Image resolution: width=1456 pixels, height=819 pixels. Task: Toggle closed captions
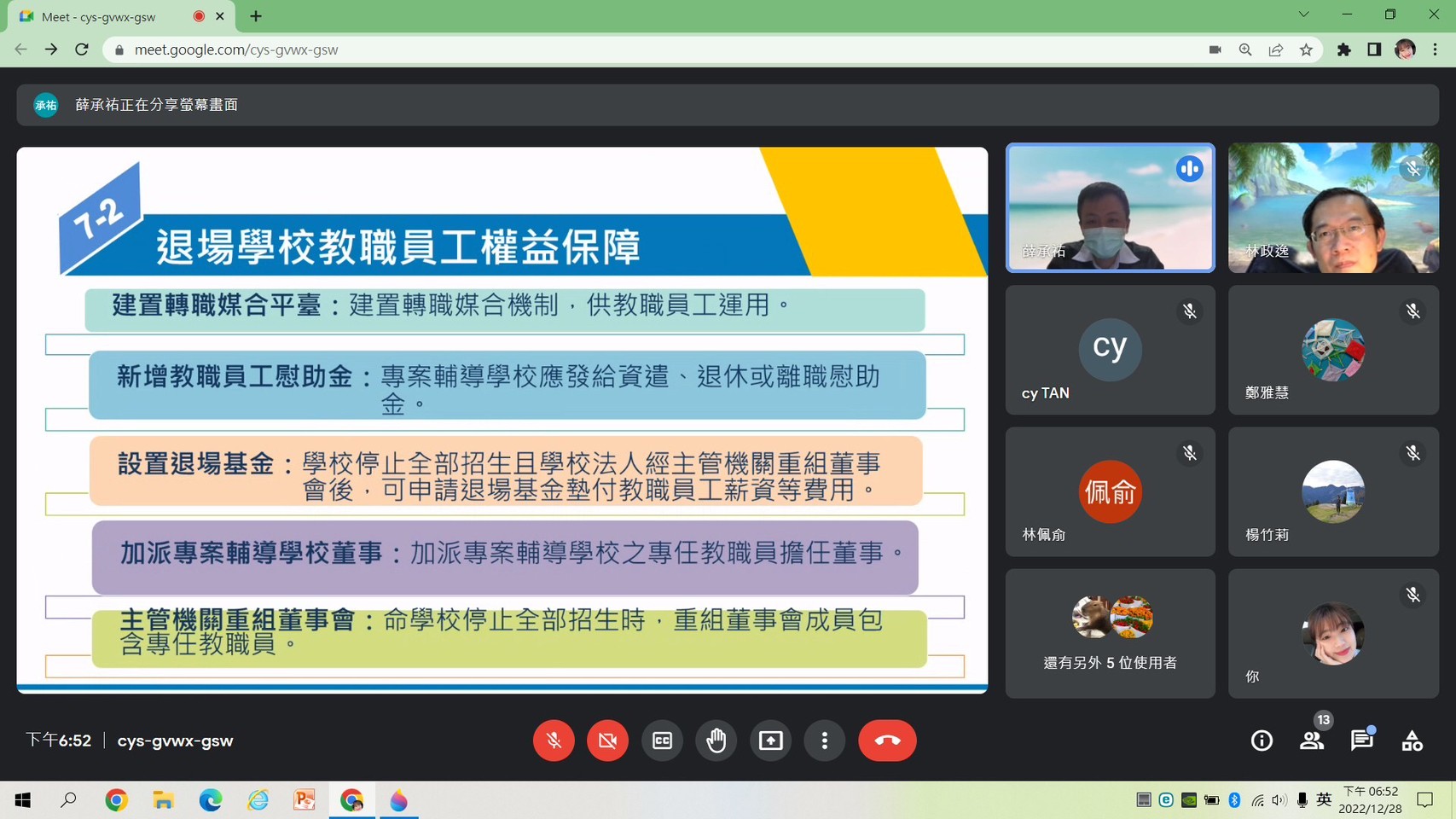662,741
